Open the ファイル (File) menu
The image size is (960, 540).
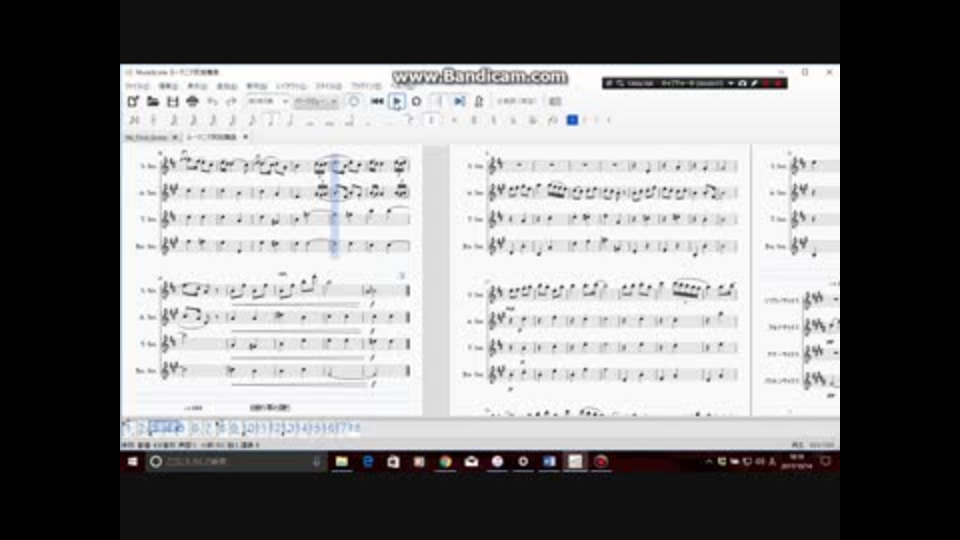[x=137, y=86]
